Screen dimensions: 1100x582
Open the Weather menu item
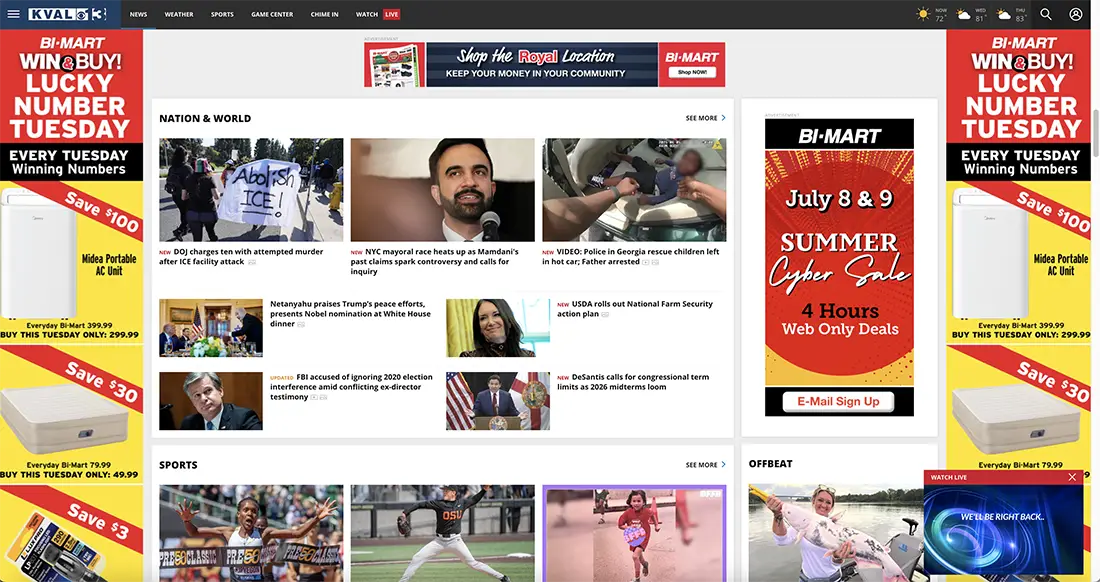coord(179,14)
